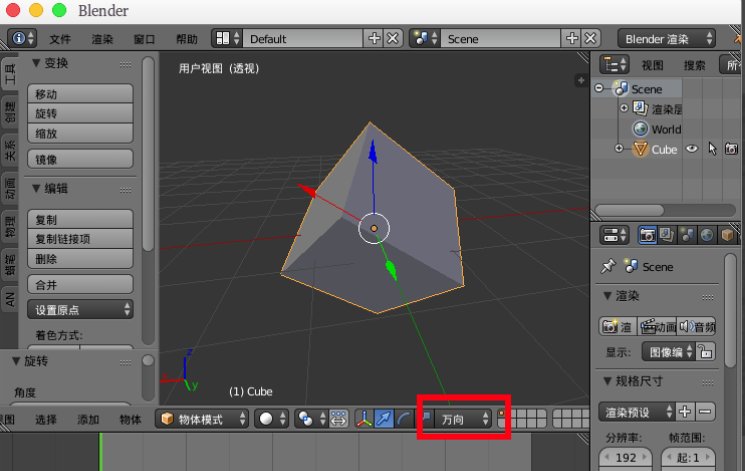The height and width of the screenshot is (471, 745).
Task: Toggle the display lock next to 图像编
Action: pos(706,352)
